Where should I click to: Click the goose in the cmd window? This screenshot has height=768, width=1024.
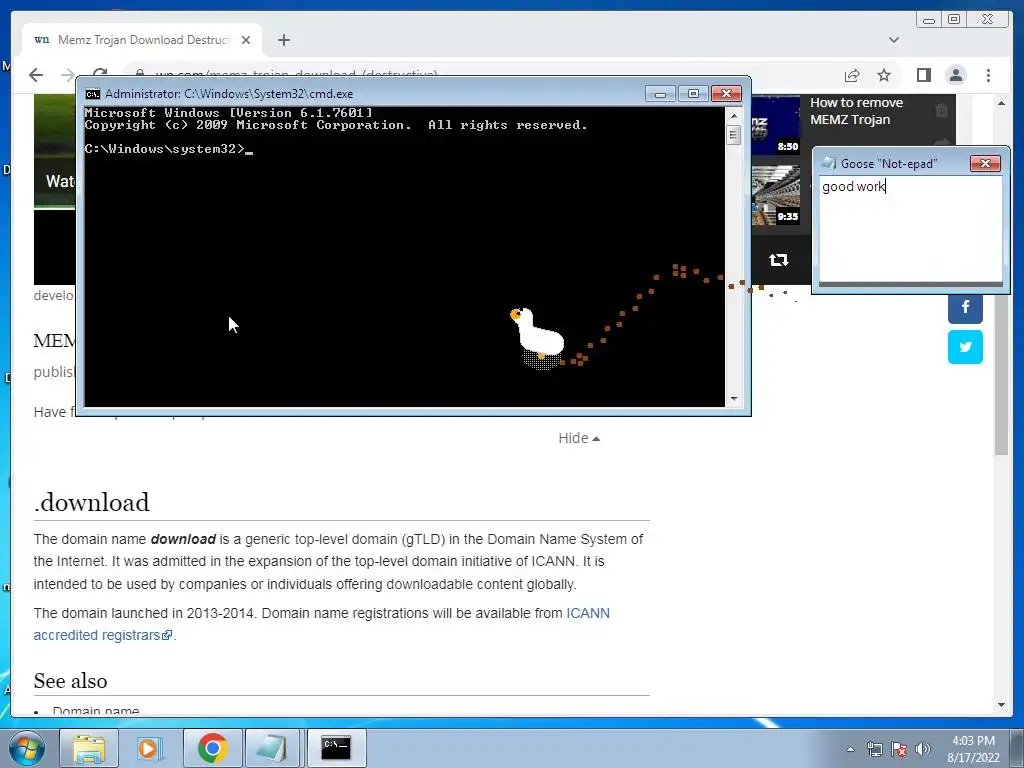click(x=537, y=336)
